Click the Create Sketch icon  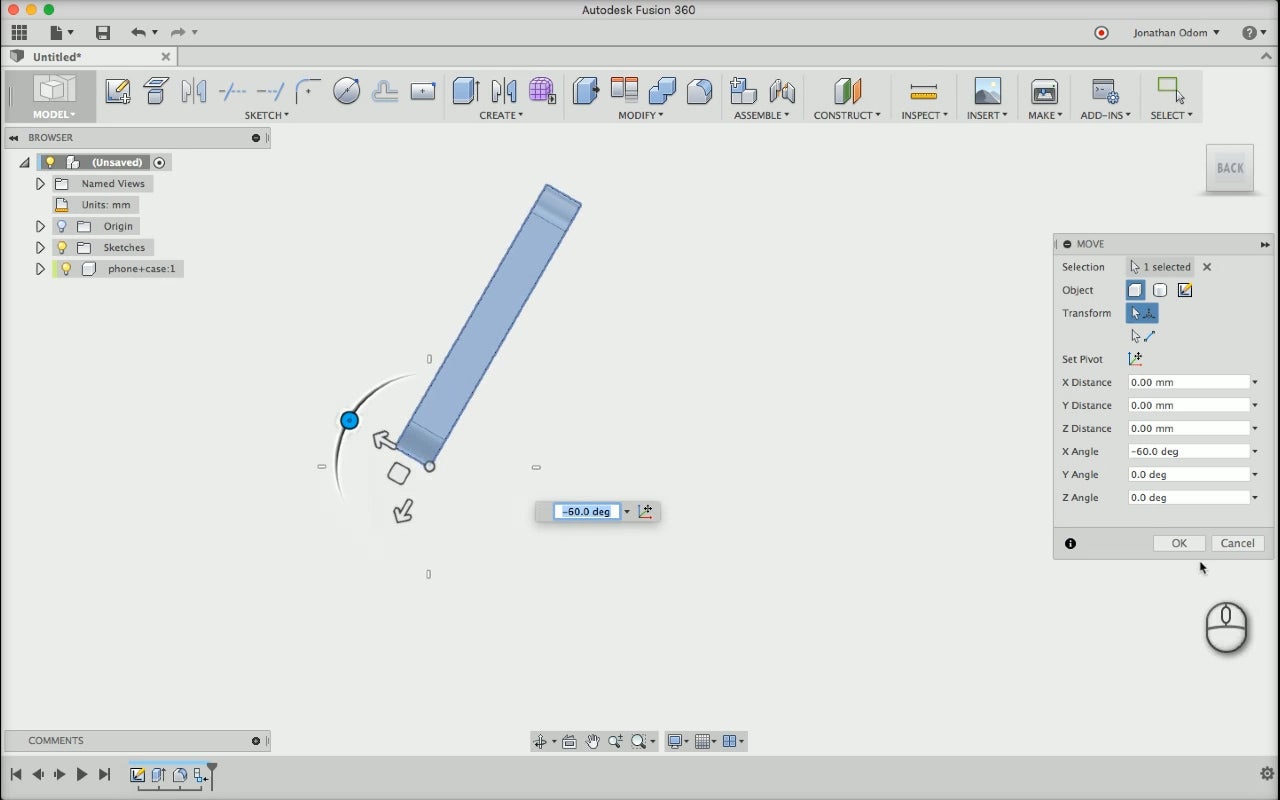(x=117, y=92)
